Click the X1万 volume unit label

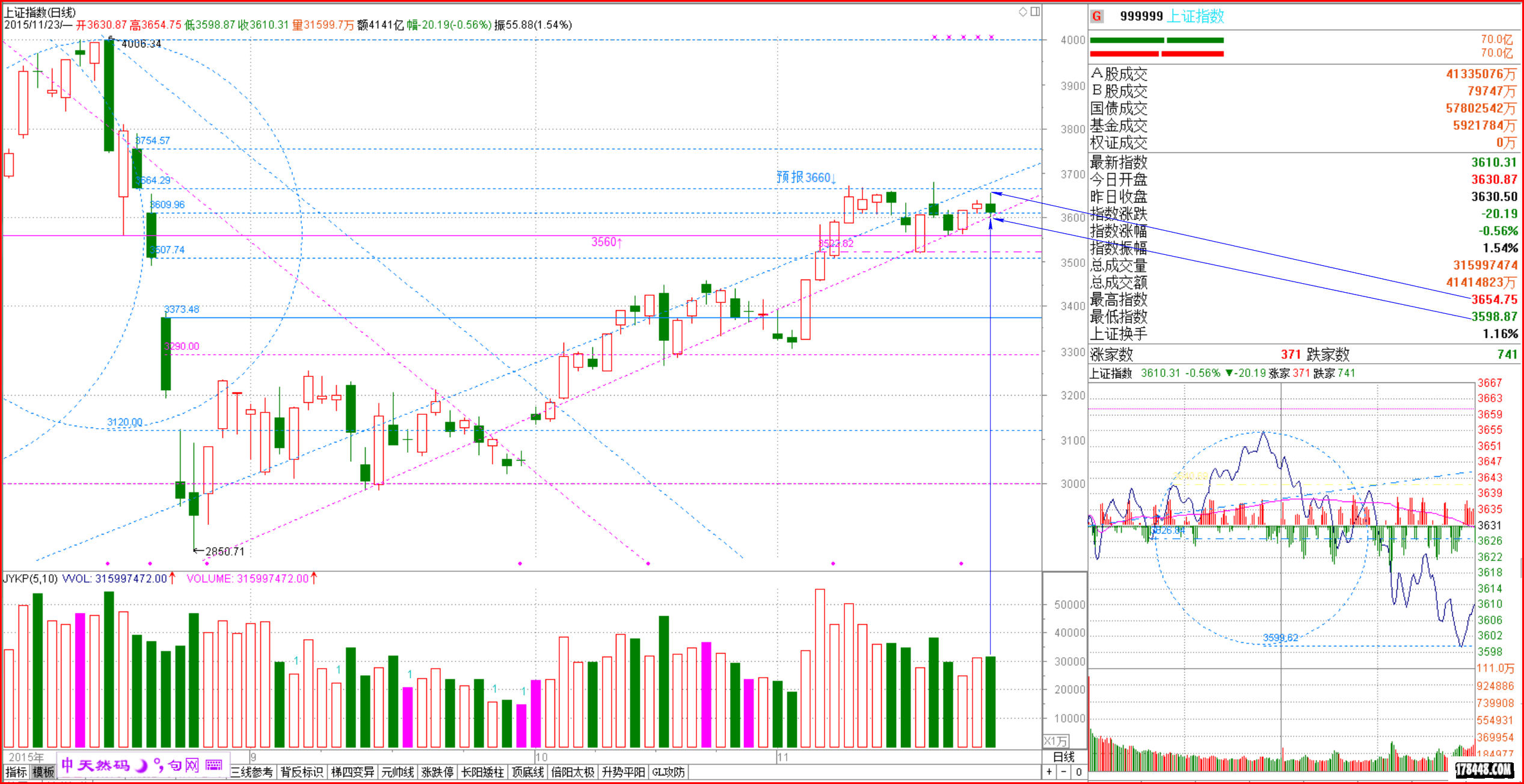1055,741
